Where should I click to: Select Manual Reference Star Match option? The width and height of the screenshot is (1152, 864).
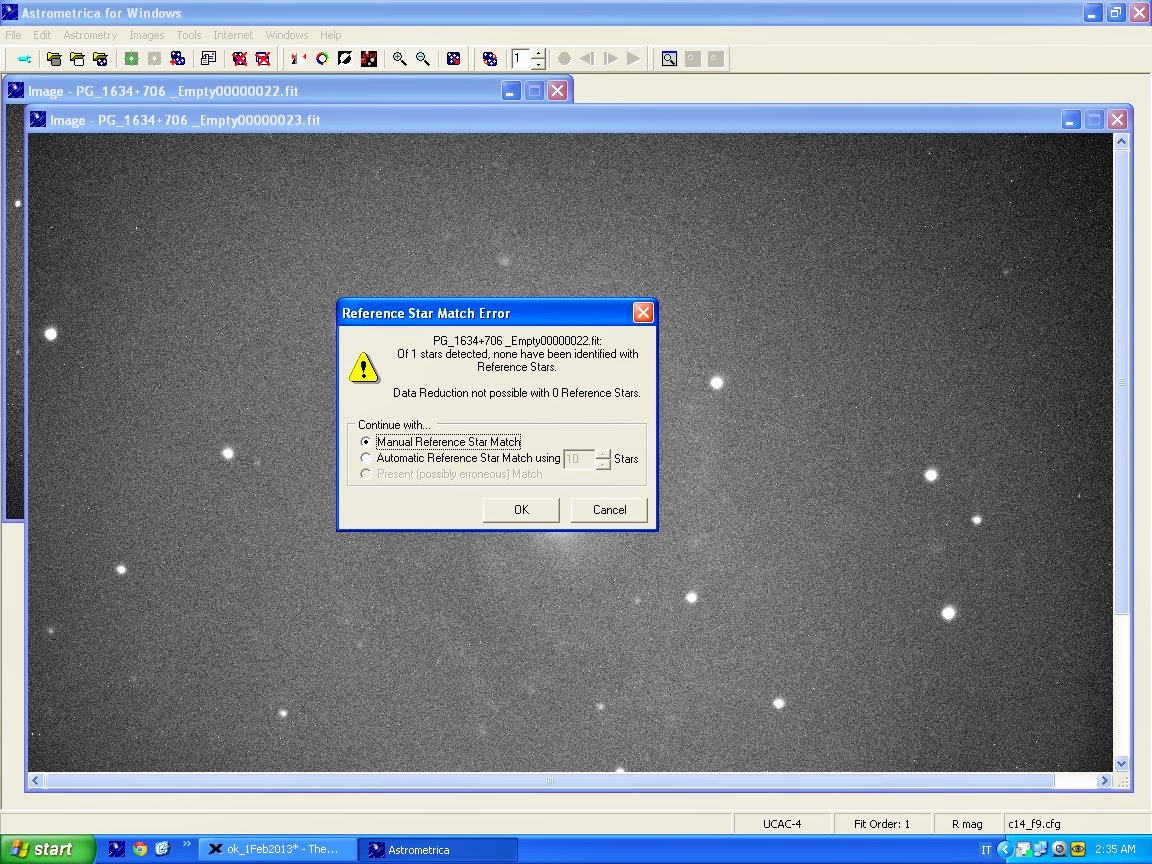point(366,442)
